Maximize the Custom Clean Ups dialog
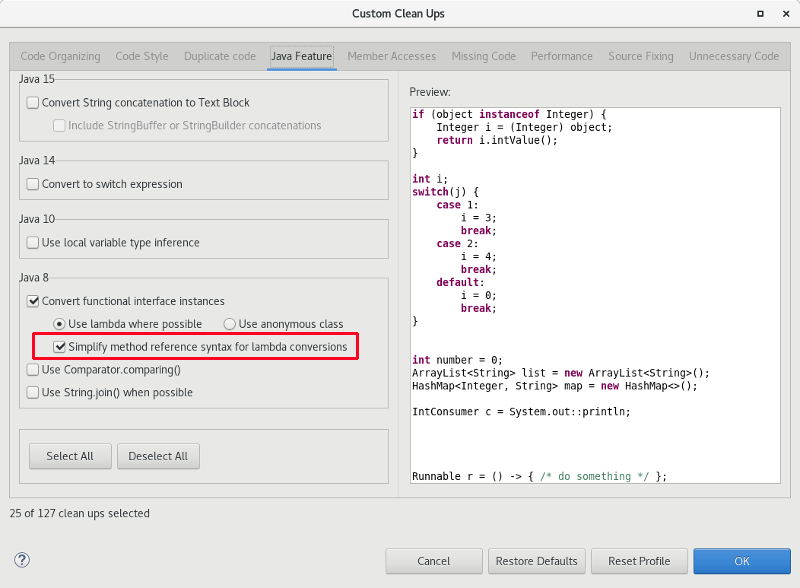 point(760,14)
